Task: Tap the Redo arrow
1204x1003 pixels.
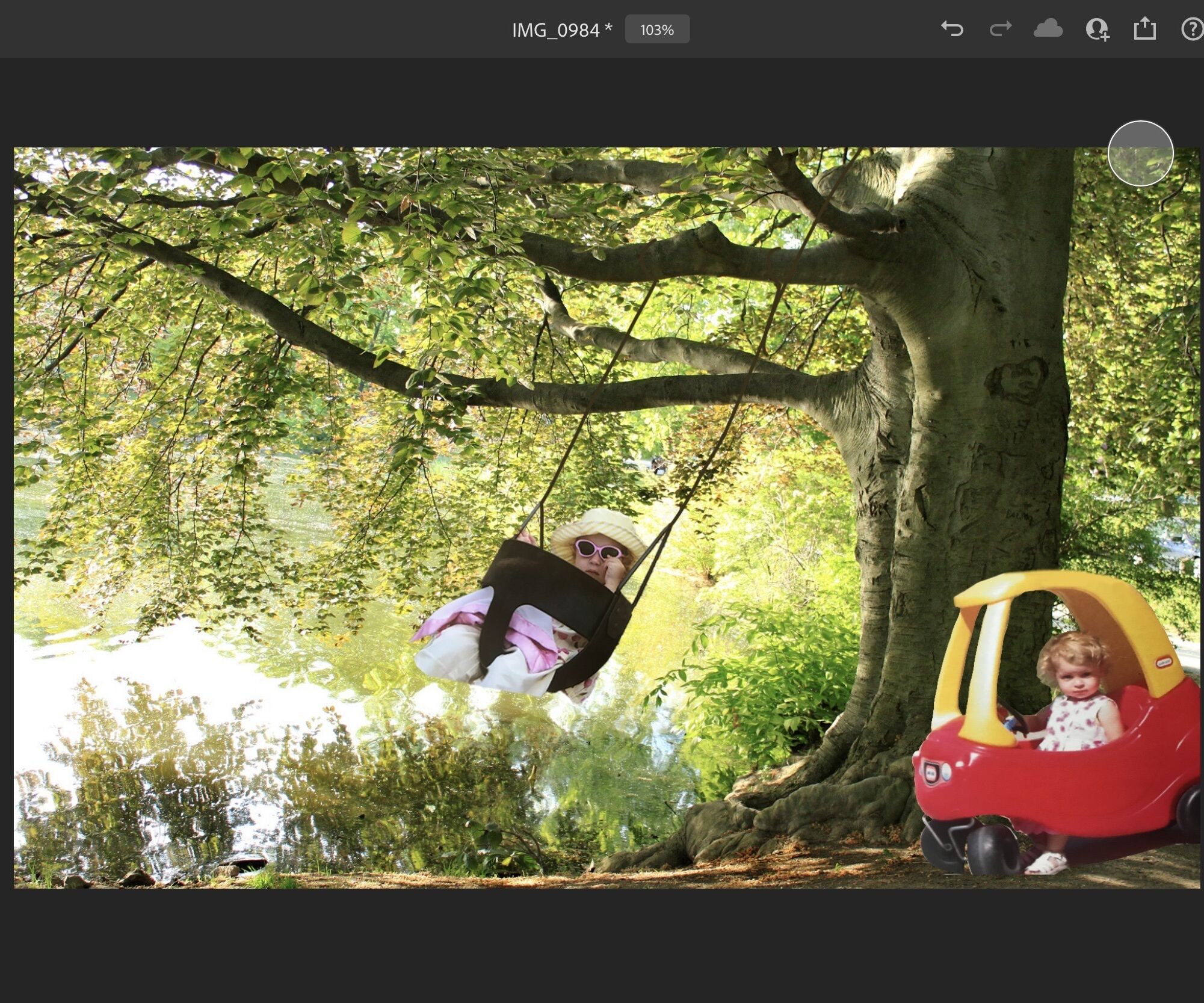Action: pos(1000,29)
